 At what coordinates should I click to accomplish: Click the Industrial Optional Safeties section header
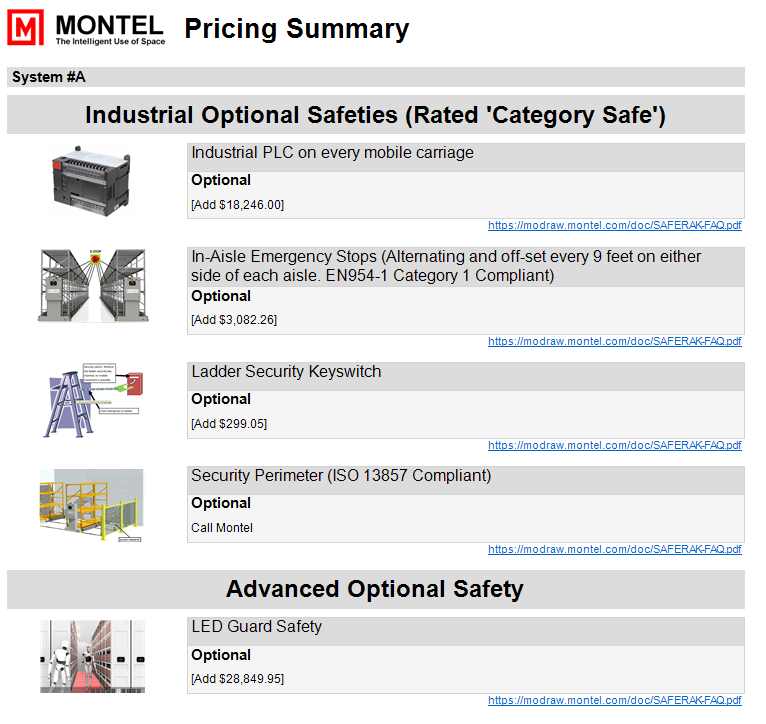click(x=375, y=115)
